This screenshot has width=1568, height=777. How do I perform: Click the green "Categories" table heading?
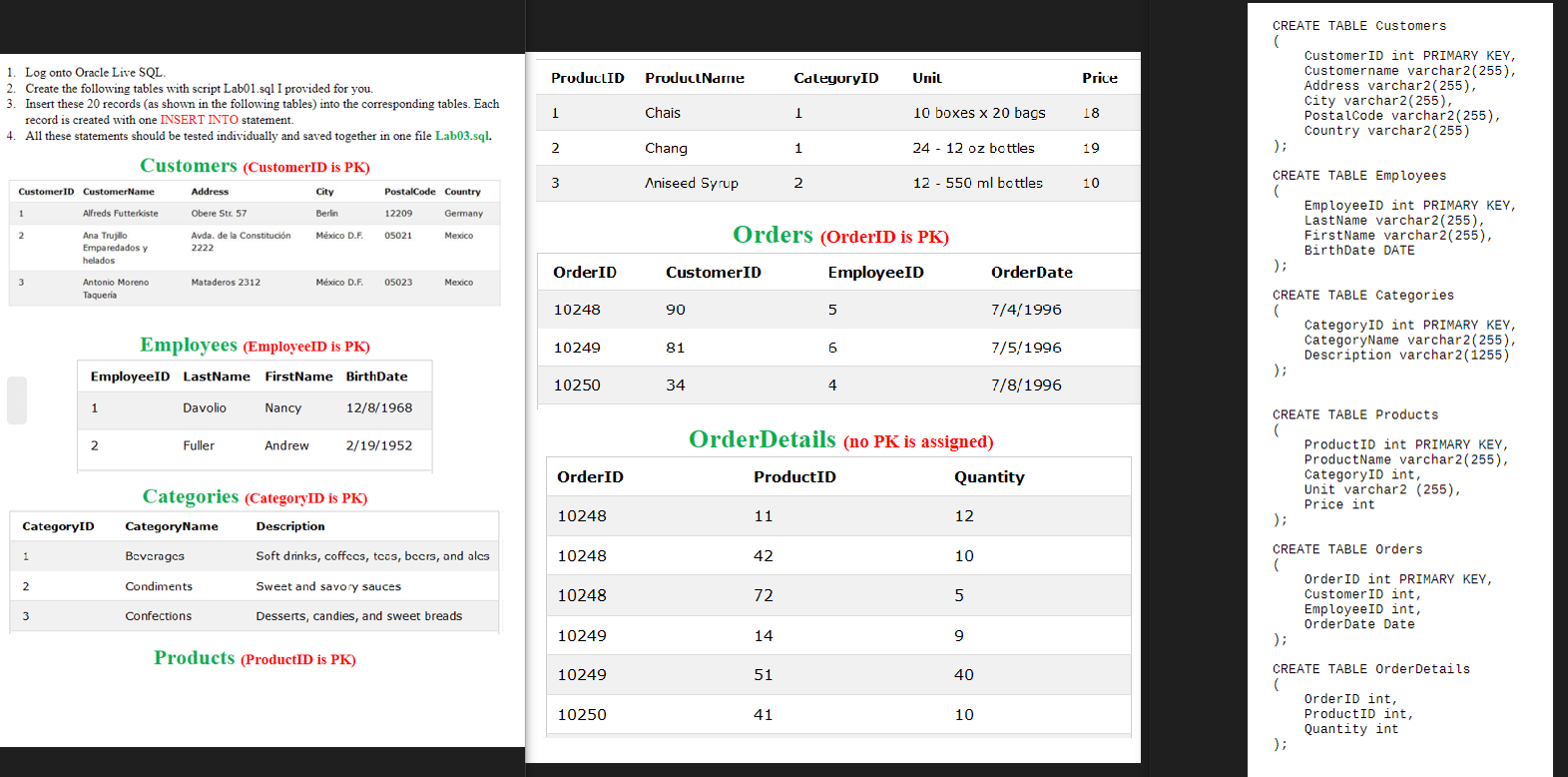click(191, 496)
